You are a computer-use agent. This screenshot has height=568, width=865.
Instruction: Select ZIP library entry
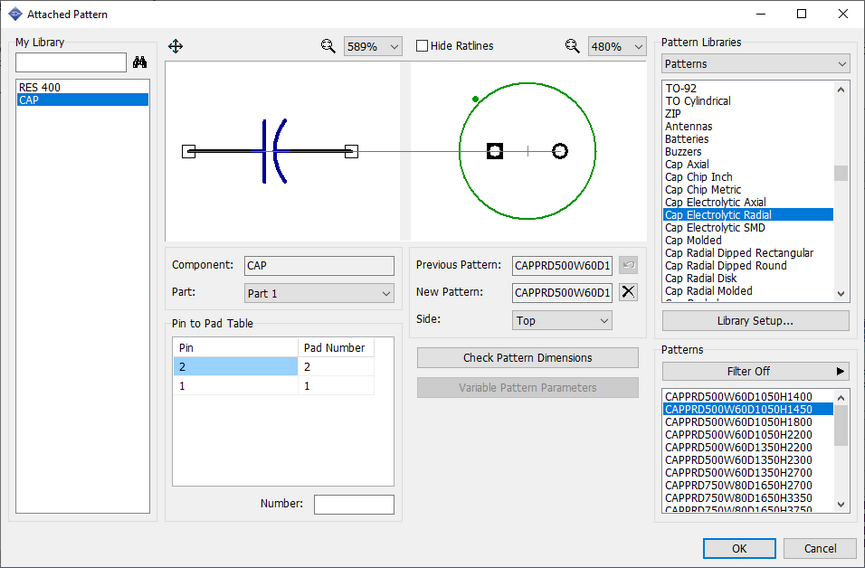pyautogui.click(x=748, y=114)
